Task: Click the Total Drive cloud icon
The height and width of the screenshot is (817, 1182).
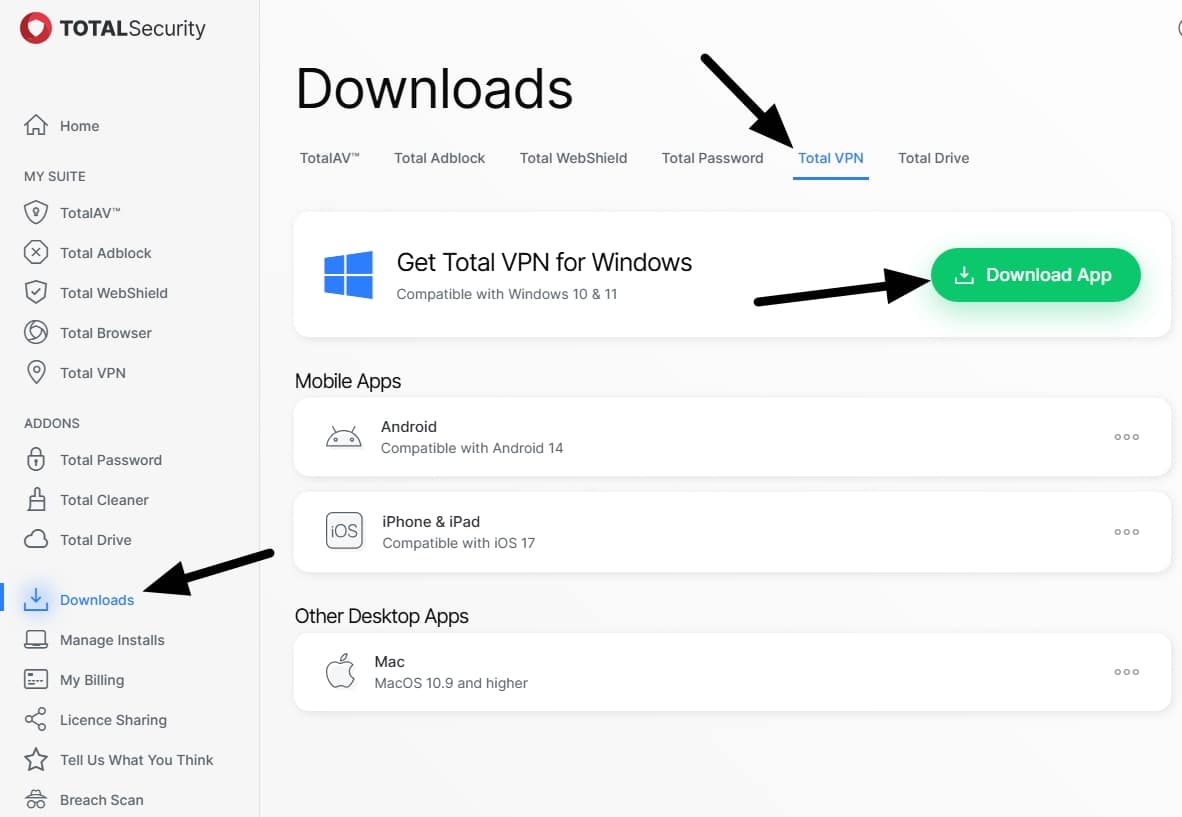Action: [35, 539]
